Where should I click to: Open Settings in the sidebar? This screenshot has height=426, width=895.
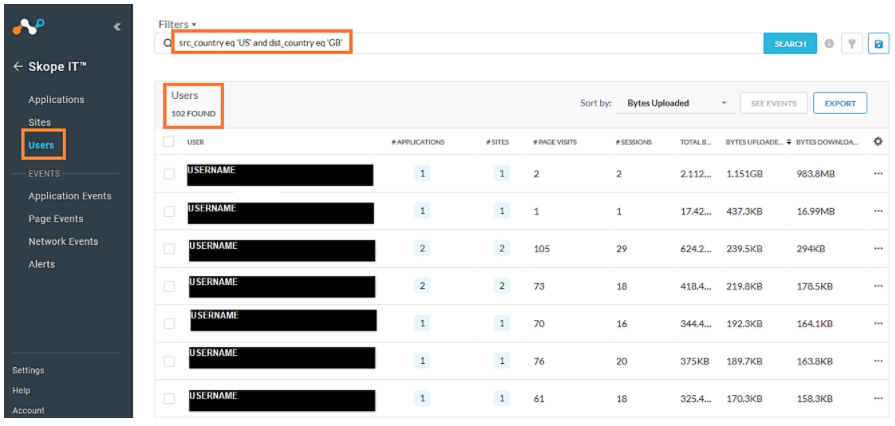point(28,370)
